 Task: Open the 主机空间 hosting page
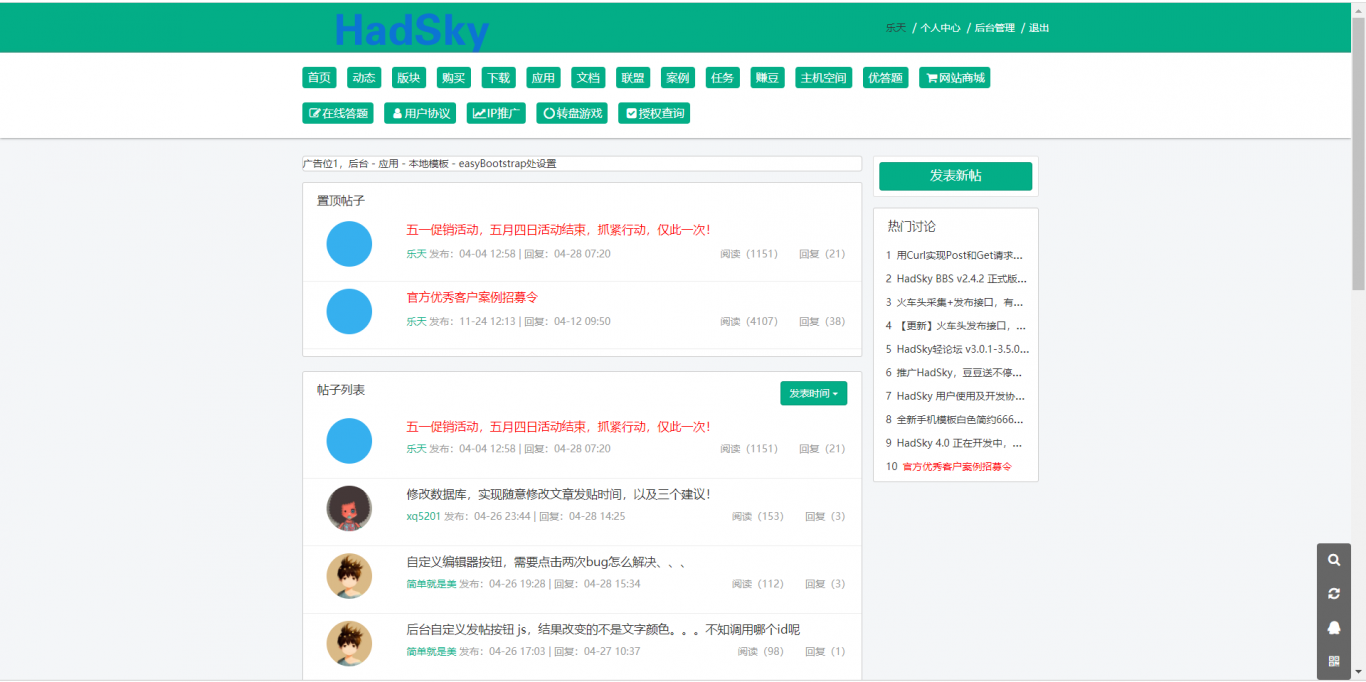(x=824, y=78)
